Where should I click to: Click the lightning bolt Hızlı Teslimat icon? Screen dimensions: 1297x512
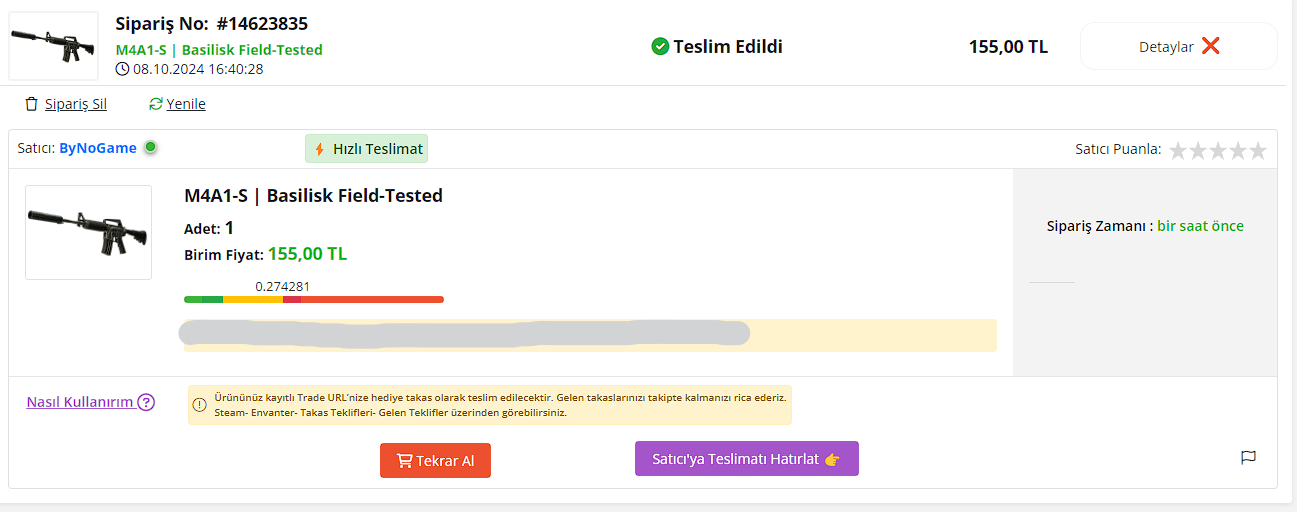click(x=320, y=149)
